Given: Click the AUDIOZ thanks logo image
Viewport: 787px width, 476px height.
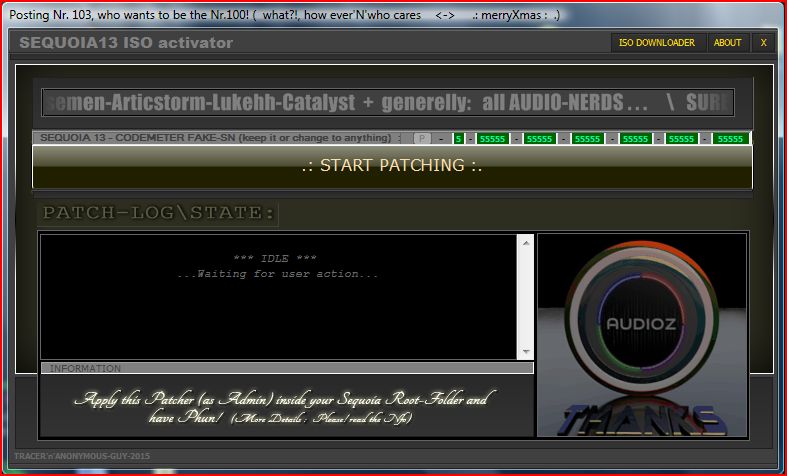Looking at the screenshot, I should [x=642, y=335].
